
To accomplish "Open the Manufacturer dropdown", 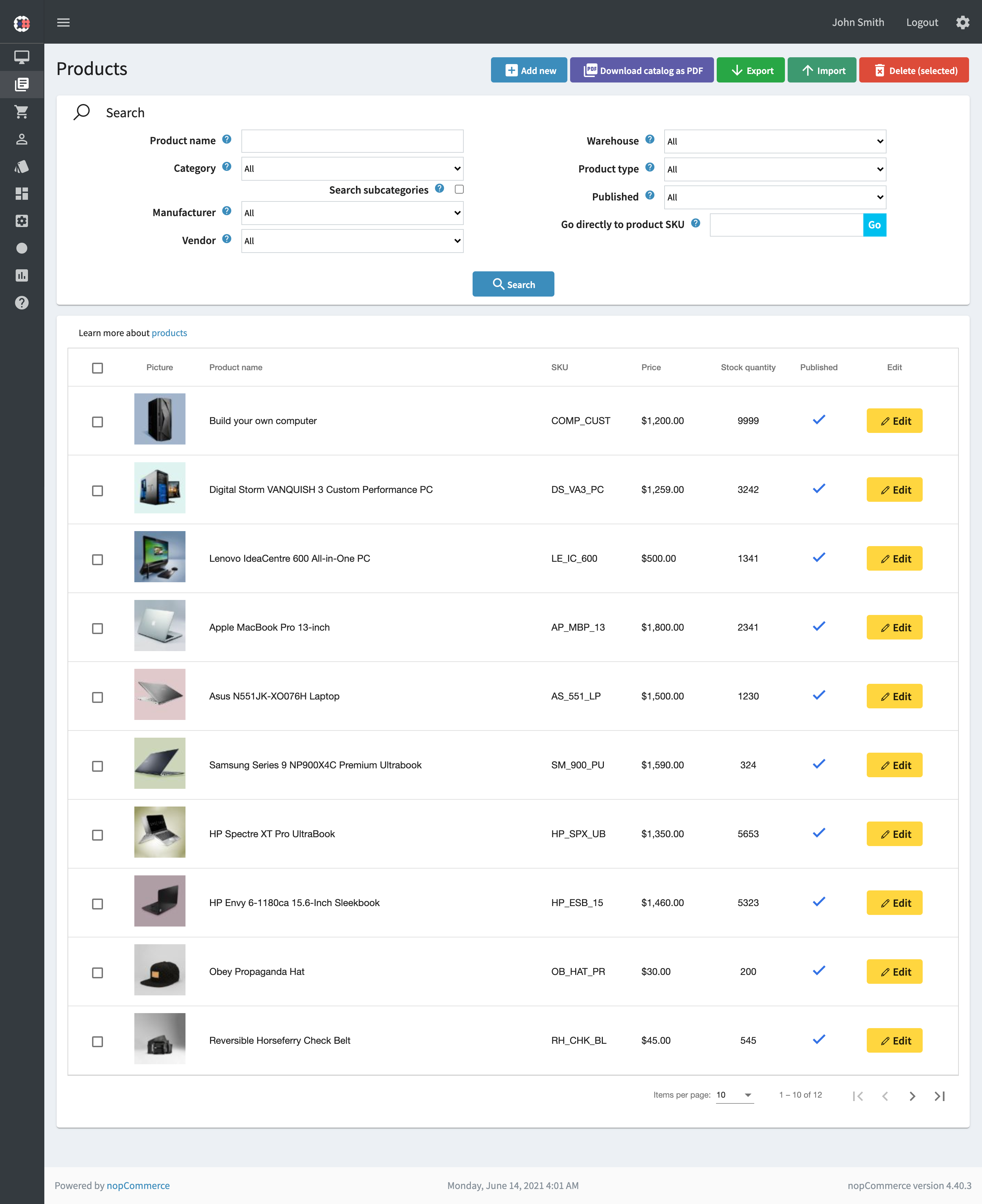I will tap(353, 213).
